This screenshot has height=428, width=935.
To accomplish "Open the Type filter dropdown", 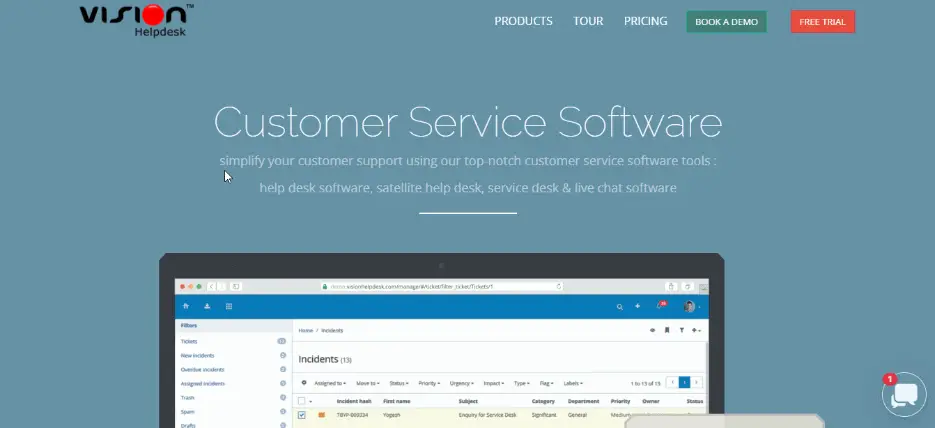I will tap(522, 383).
